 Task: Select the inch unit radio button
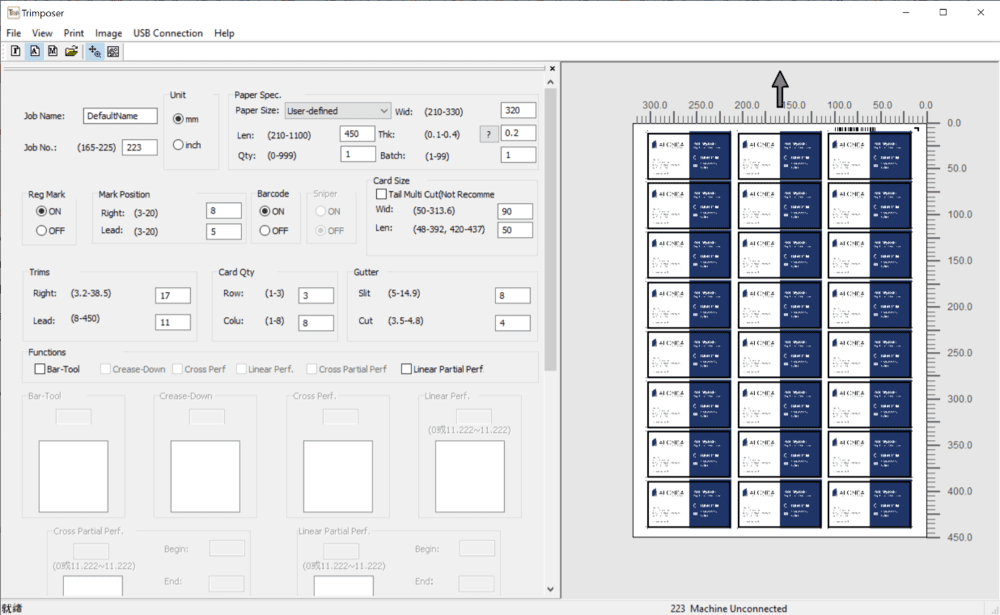(179, 145)
